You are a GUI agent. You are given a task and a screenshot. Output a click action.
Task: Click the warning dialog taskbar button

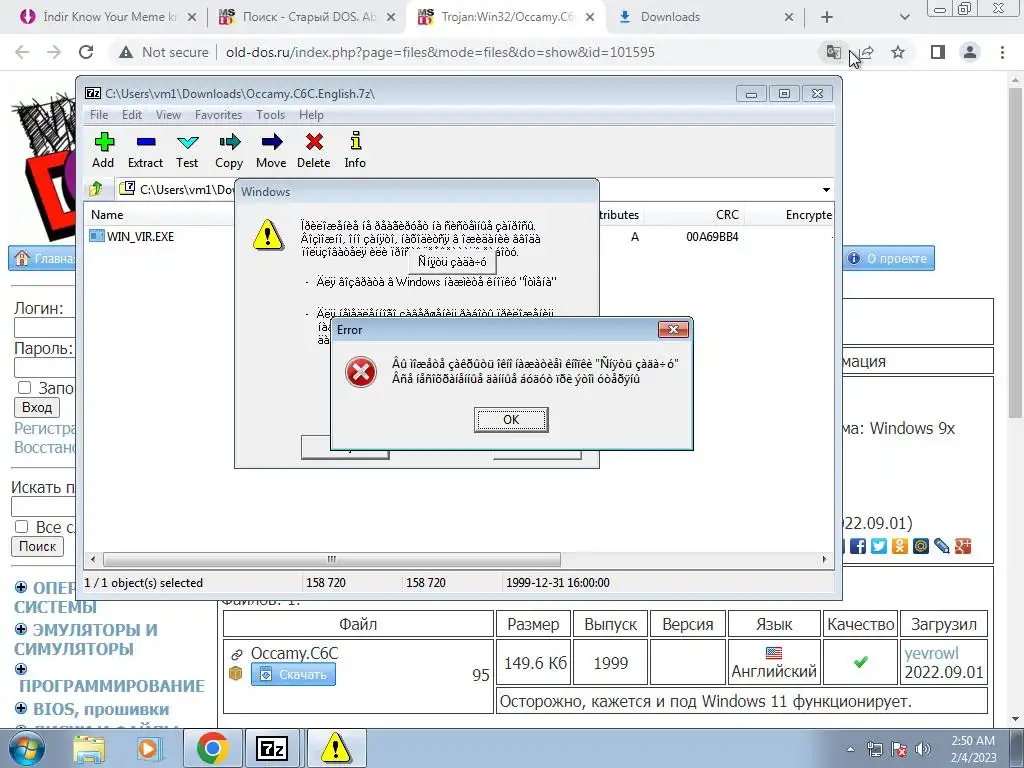[x=335, y=748]
